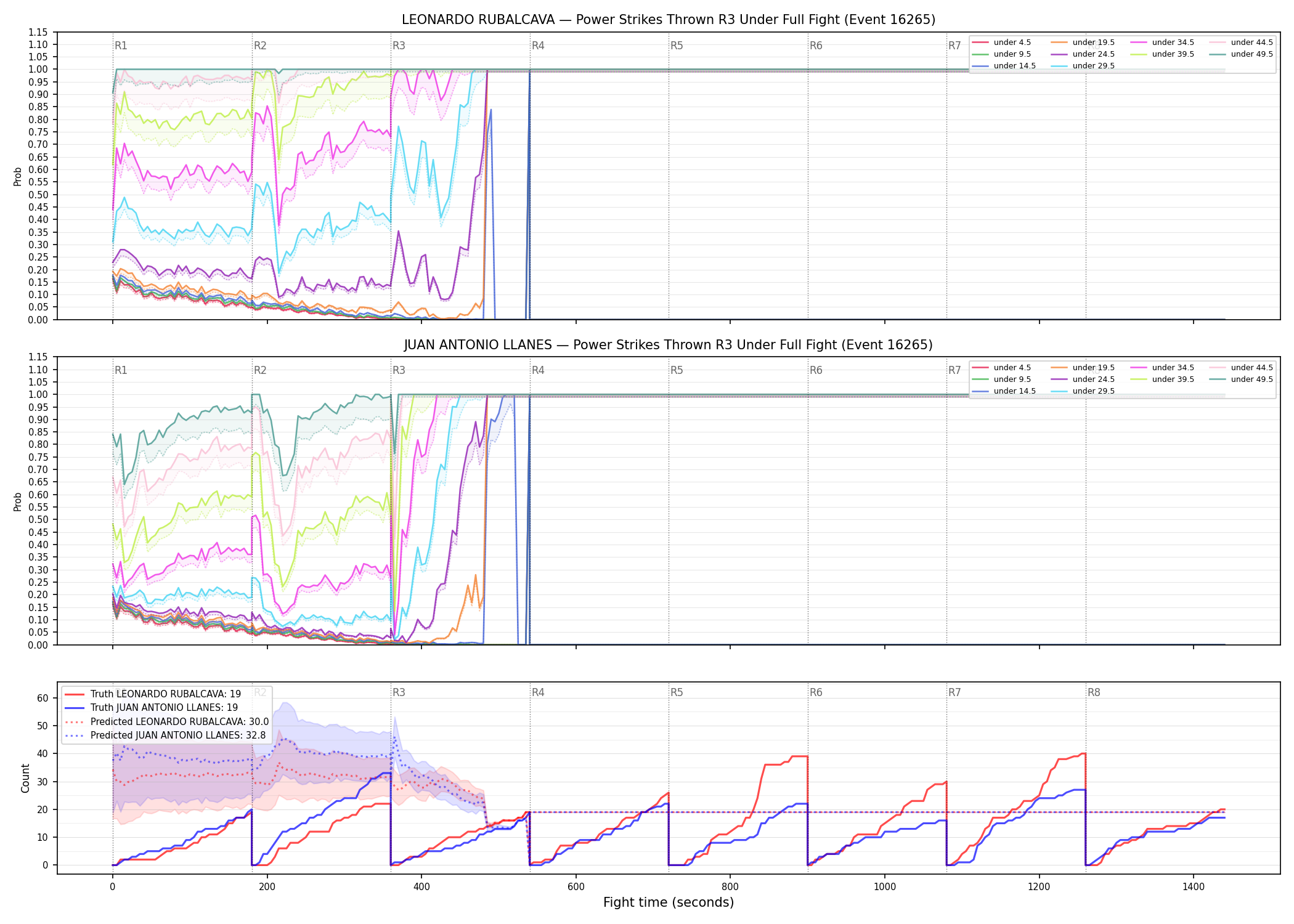
Task: Click the 1.00 tick on top chart's Prob axis
Action: tap(38, 70)
